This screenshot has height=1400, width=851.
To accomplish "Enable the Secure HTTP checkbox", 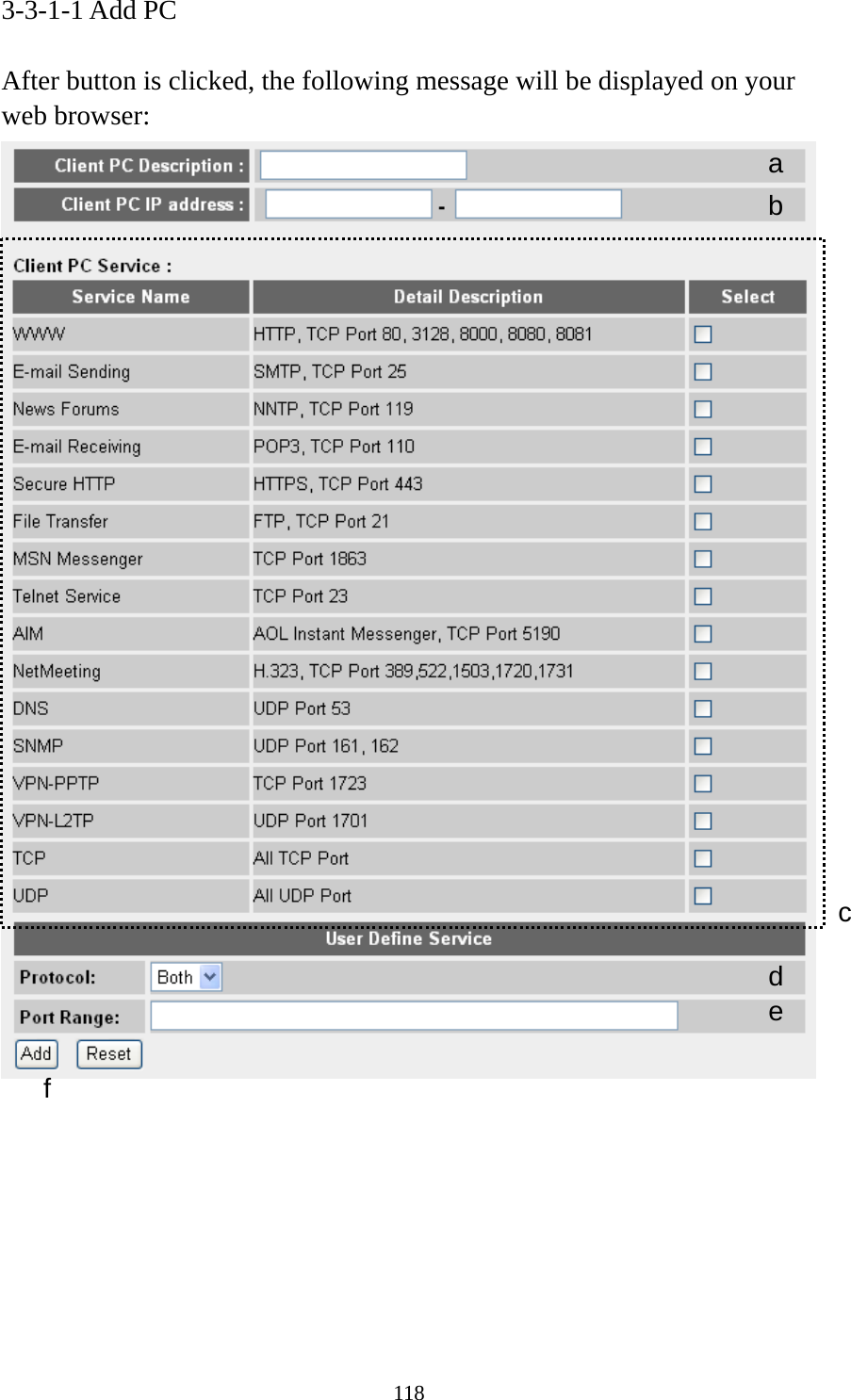I will tap(703, 484).
